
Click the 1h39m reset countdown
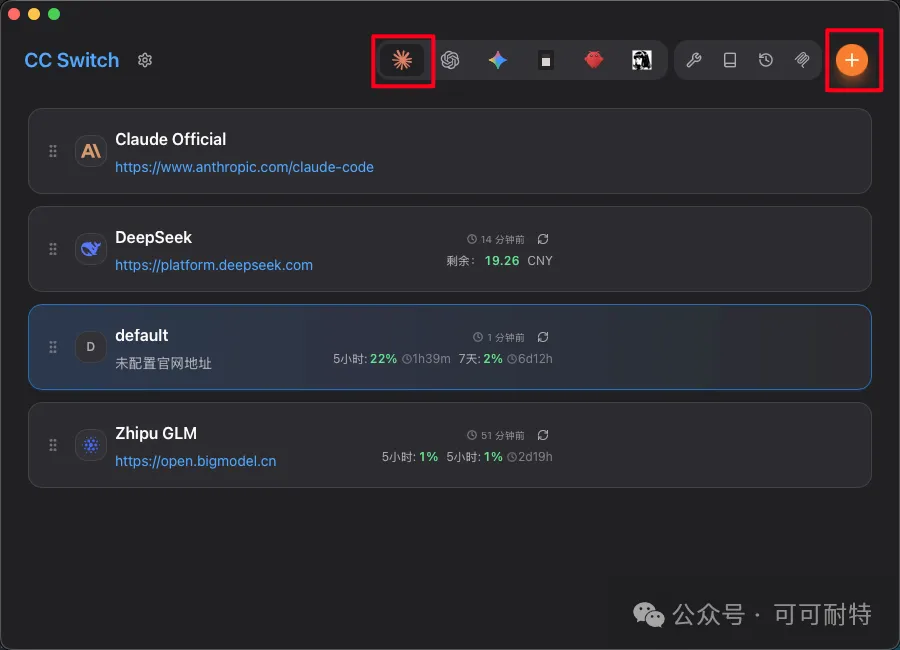[426, 359]
